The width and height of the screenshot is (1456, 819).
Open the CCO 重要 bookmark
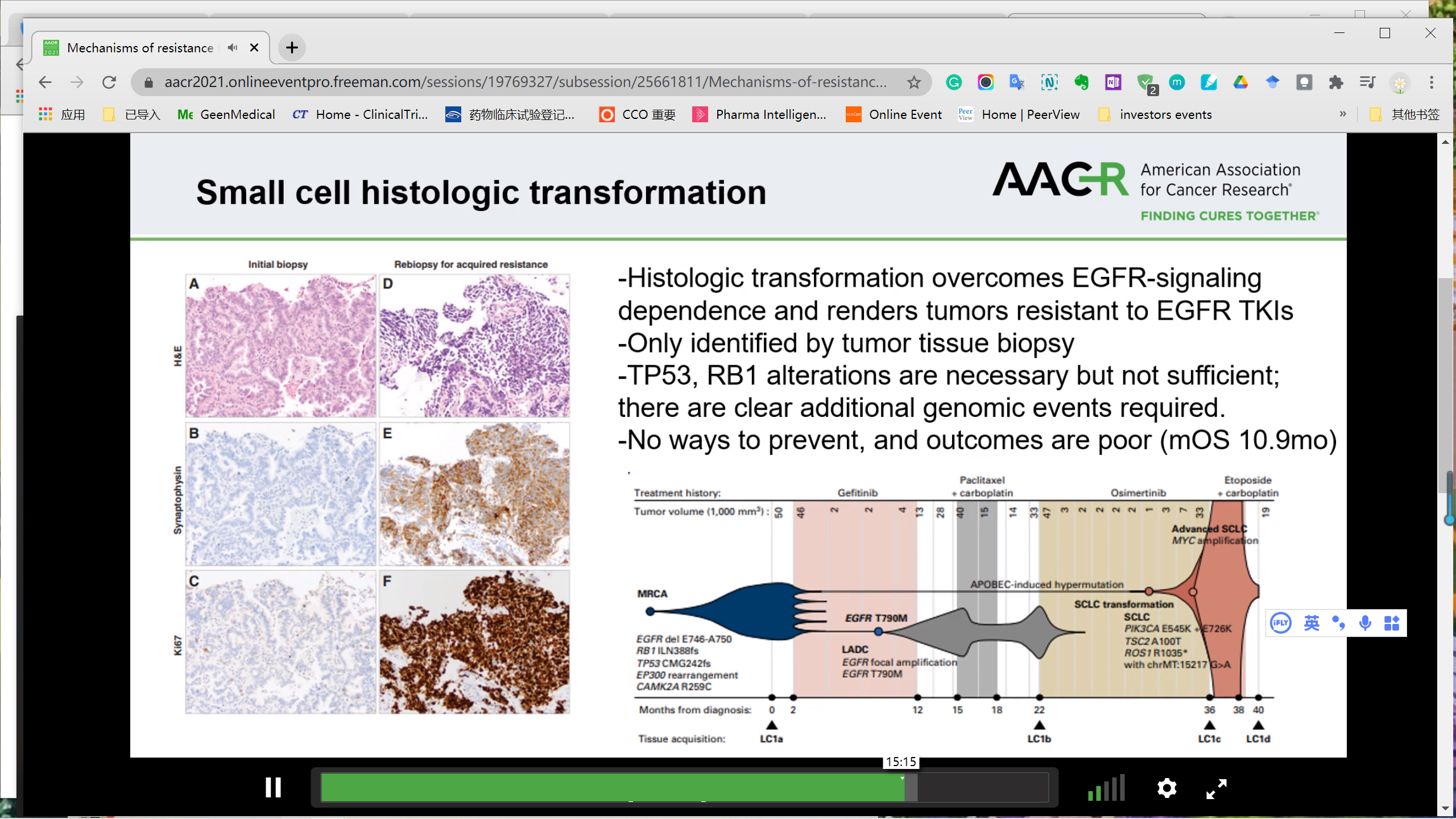point(638,114)
